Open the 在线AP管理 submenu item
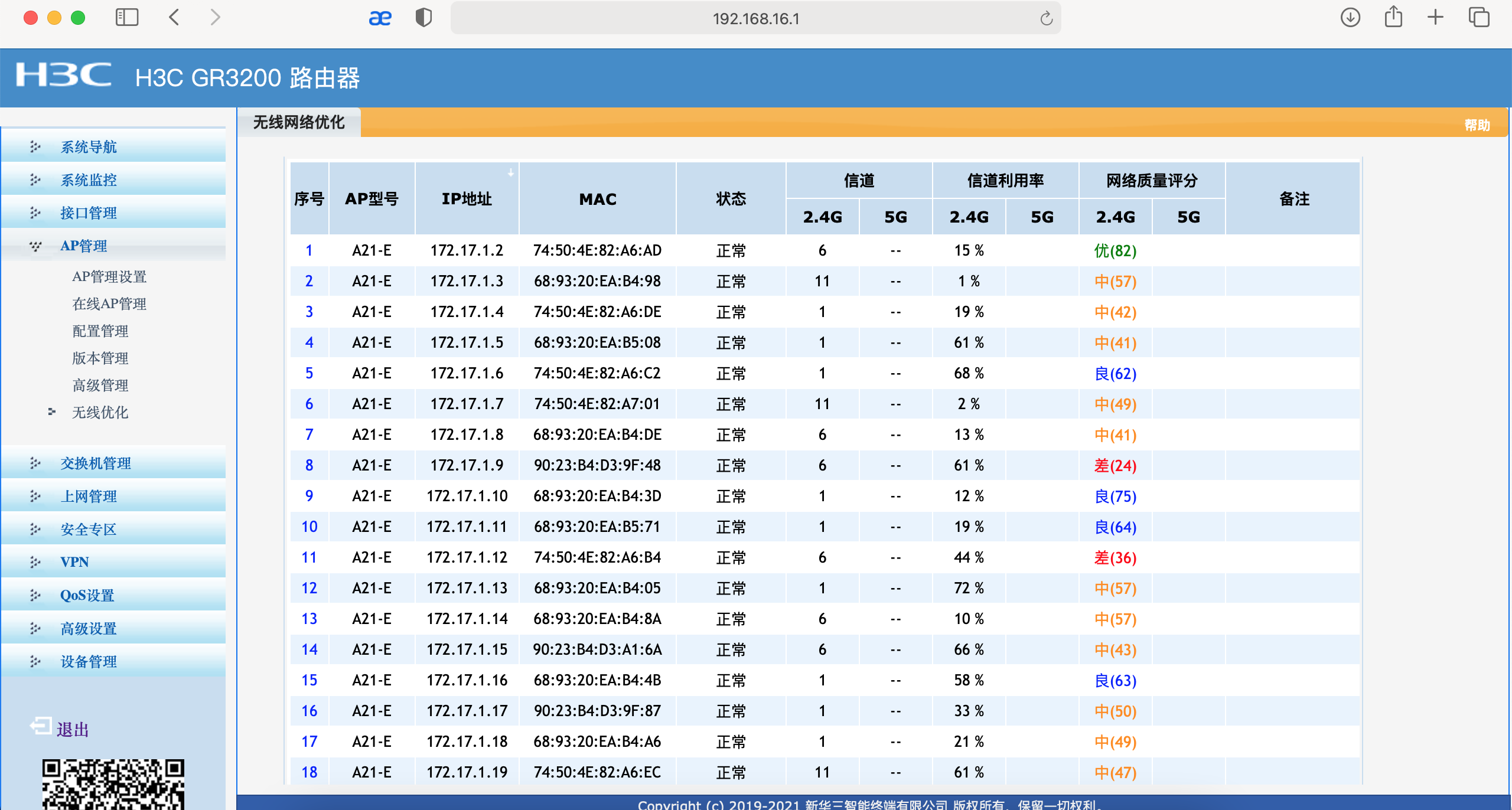Viewport: 1512px width, 810px height. click(109, 304)
